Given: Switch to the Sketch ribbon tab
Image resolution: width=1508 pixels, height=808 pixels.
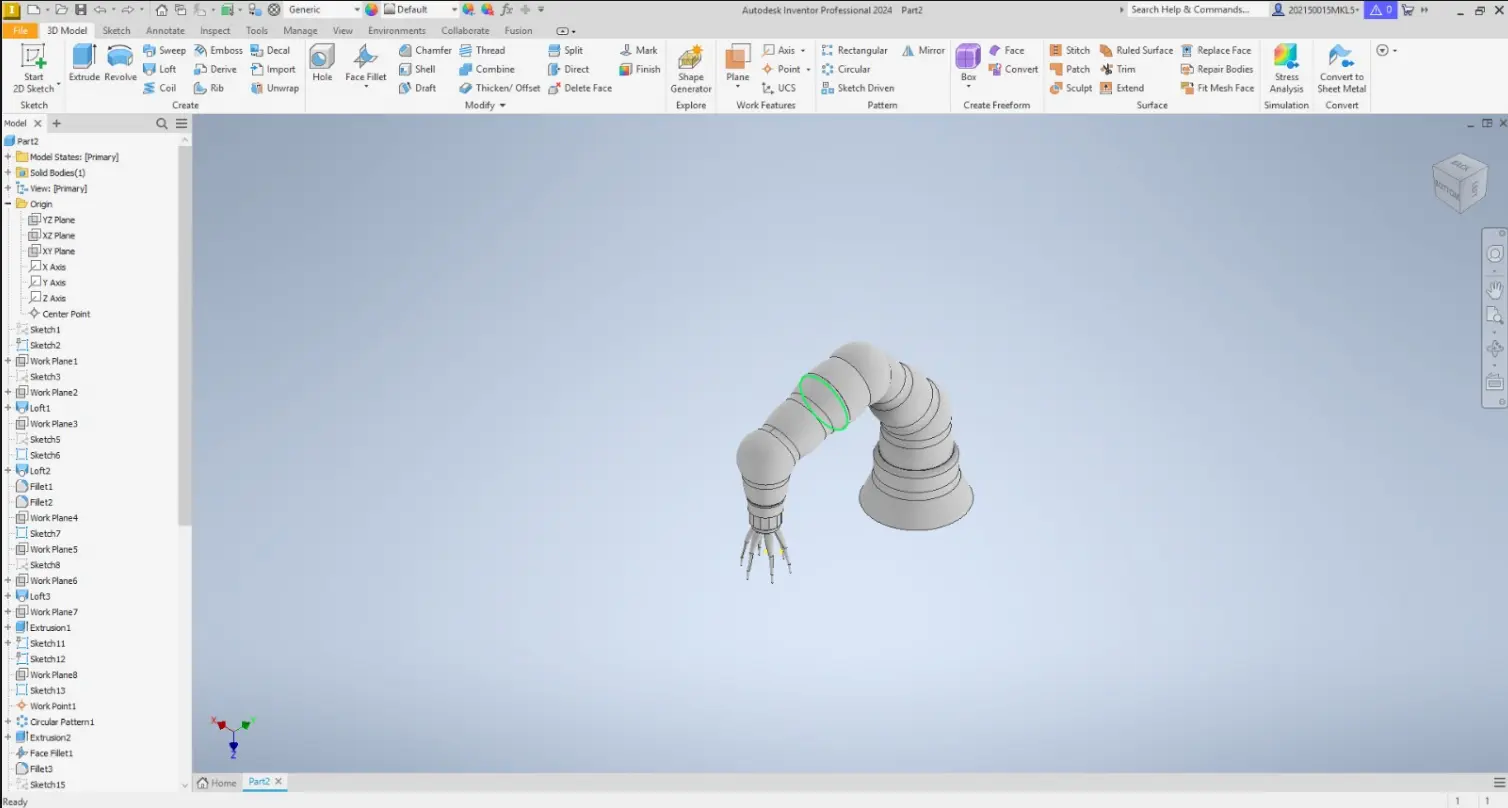Looking at the screenshot, I should tap(116, 30).
